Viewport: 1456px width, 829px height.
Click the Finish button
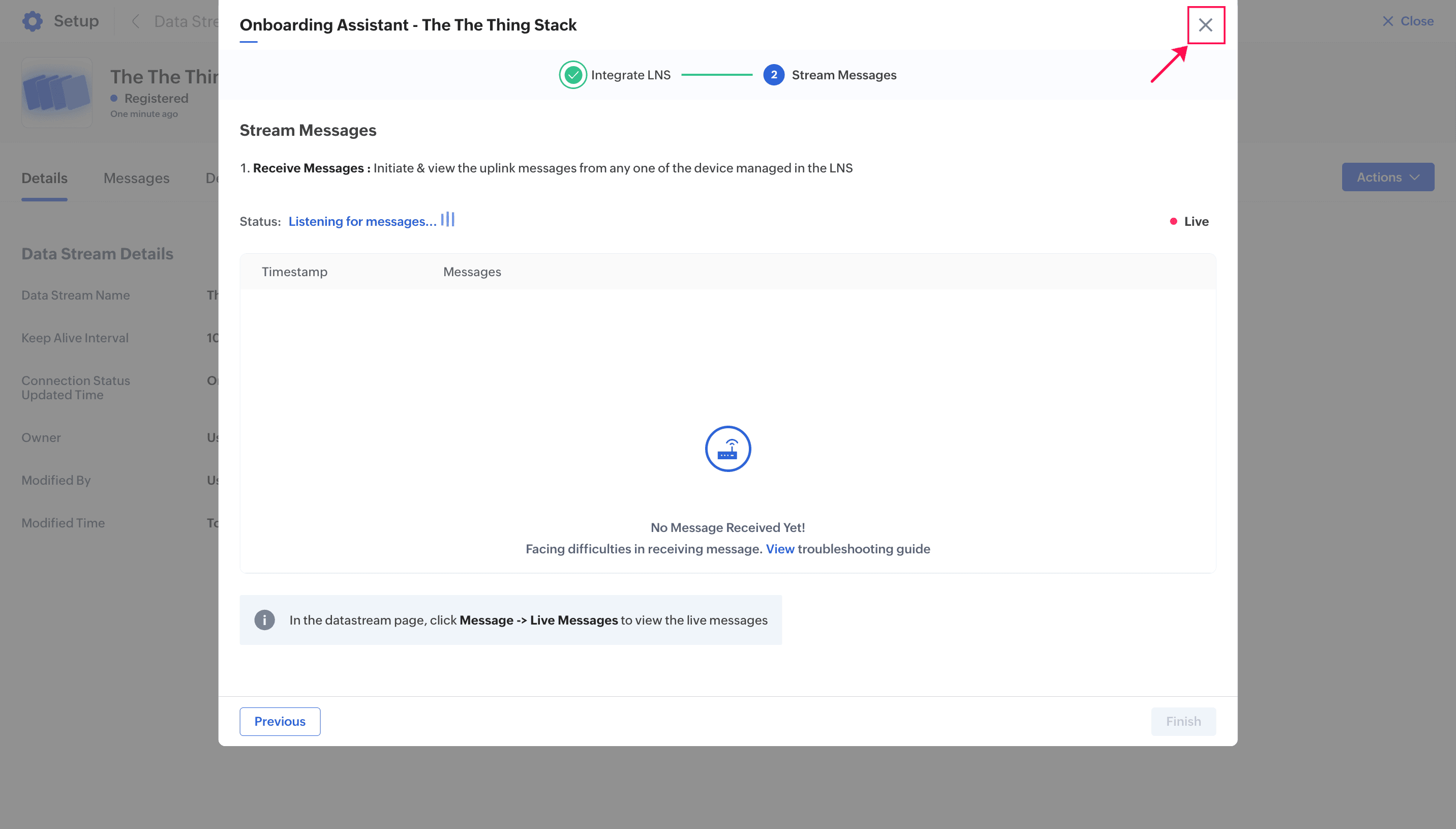(x=1182, y=721)
